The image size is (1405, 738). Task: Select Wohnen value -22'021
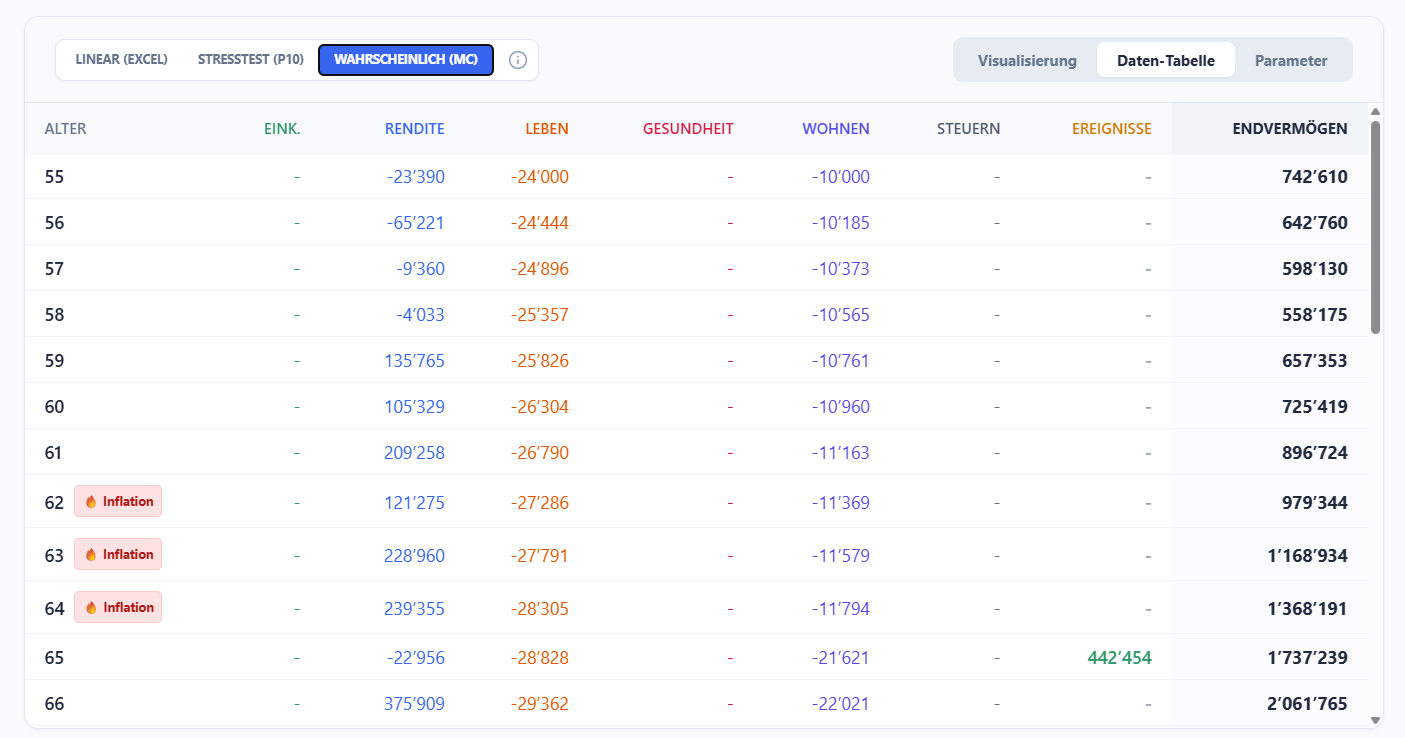point(841,704)
